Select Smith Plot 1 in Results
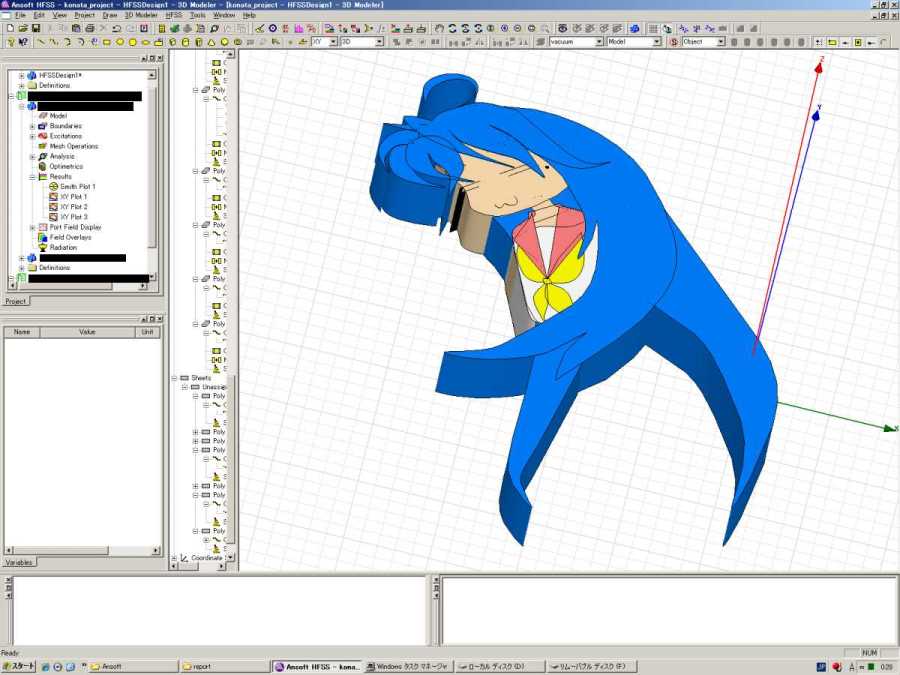The width and height of the screenshot is (900, 675). [x=77, y=187]
